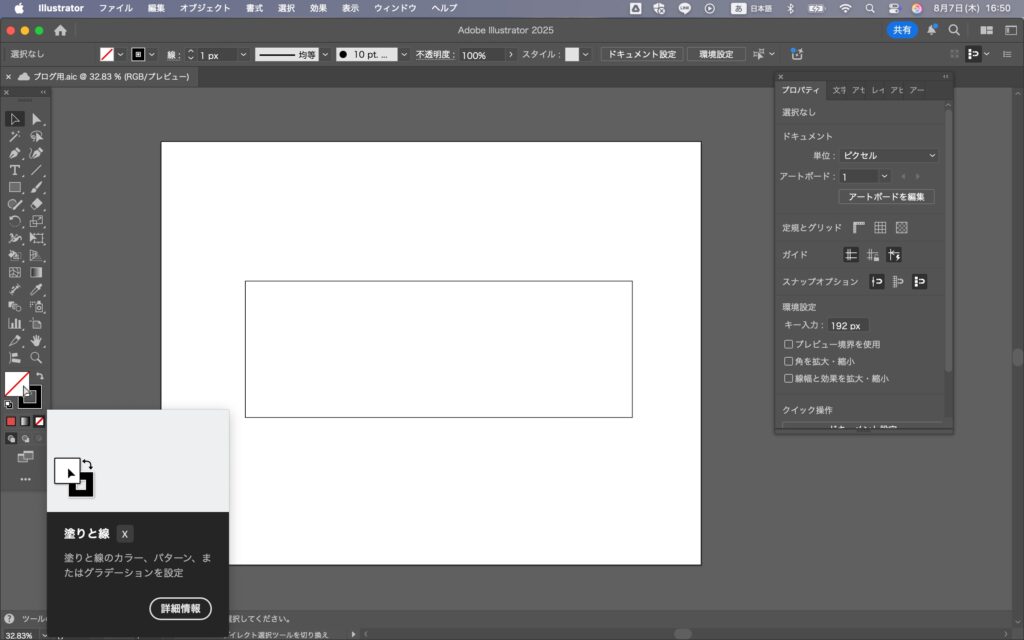The width and height of the screenshot is (1024, 640).
Task: Select the Eyedropper tool
Action: pos(37,289)
